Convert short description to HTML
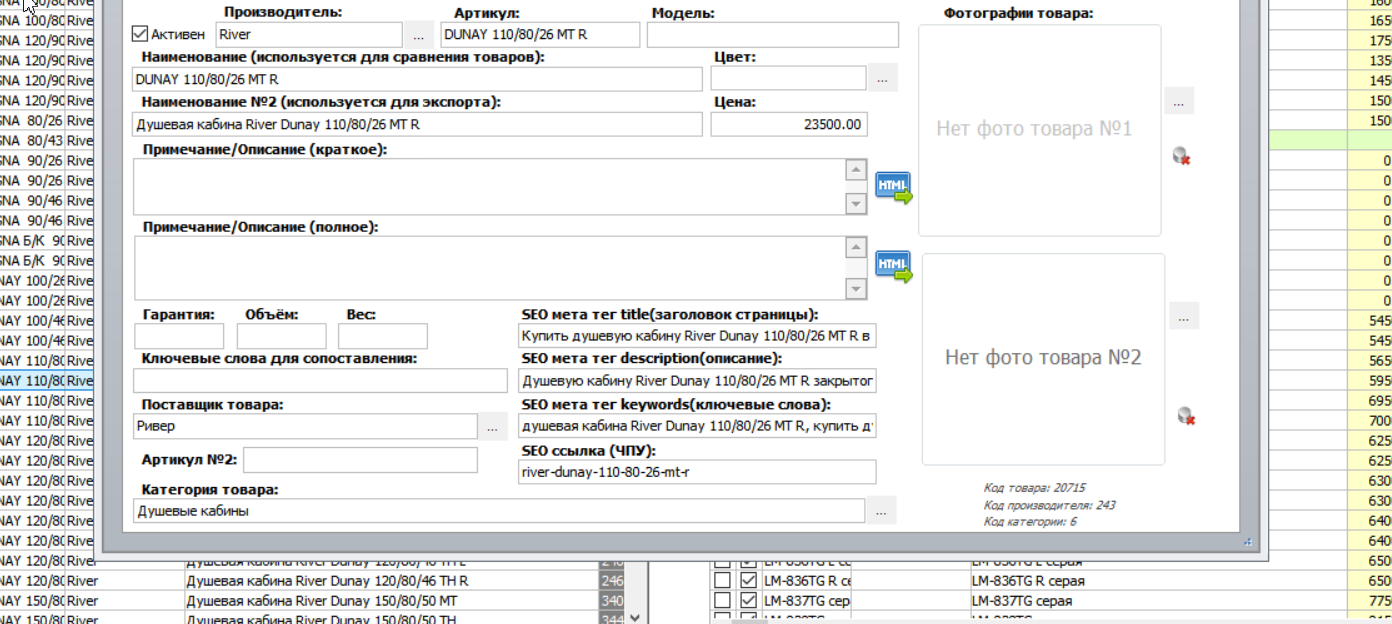Screen dimensions: 1392x624 pos(894,187)
